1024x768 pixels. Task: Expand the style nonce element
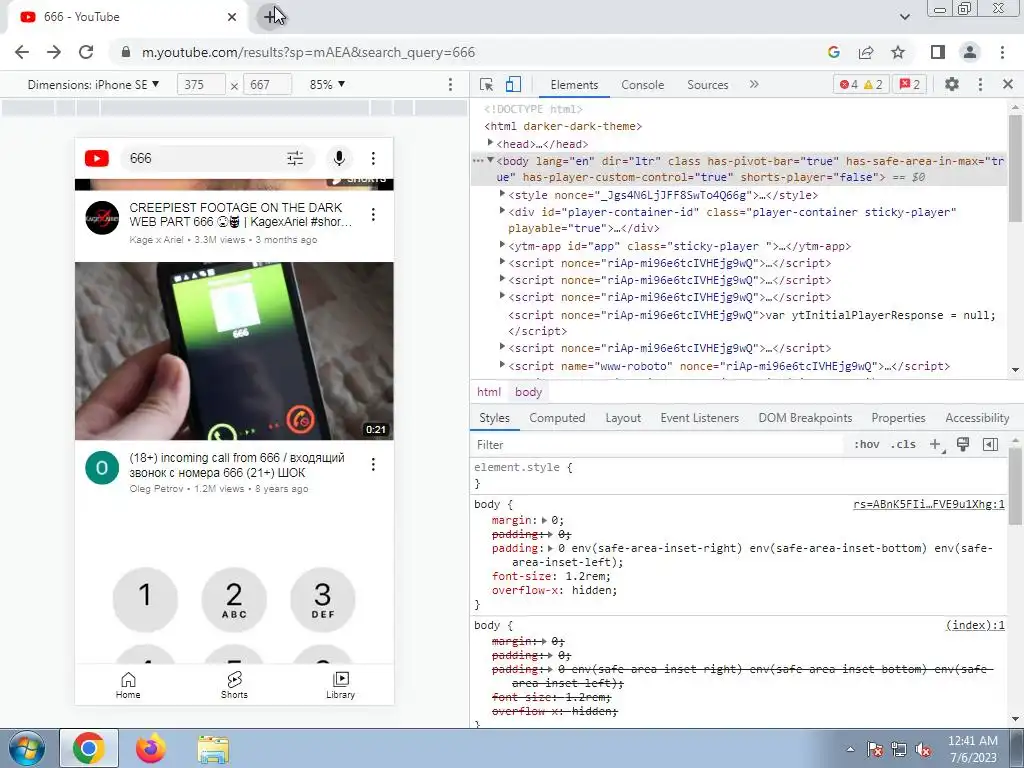click(502, 194)
